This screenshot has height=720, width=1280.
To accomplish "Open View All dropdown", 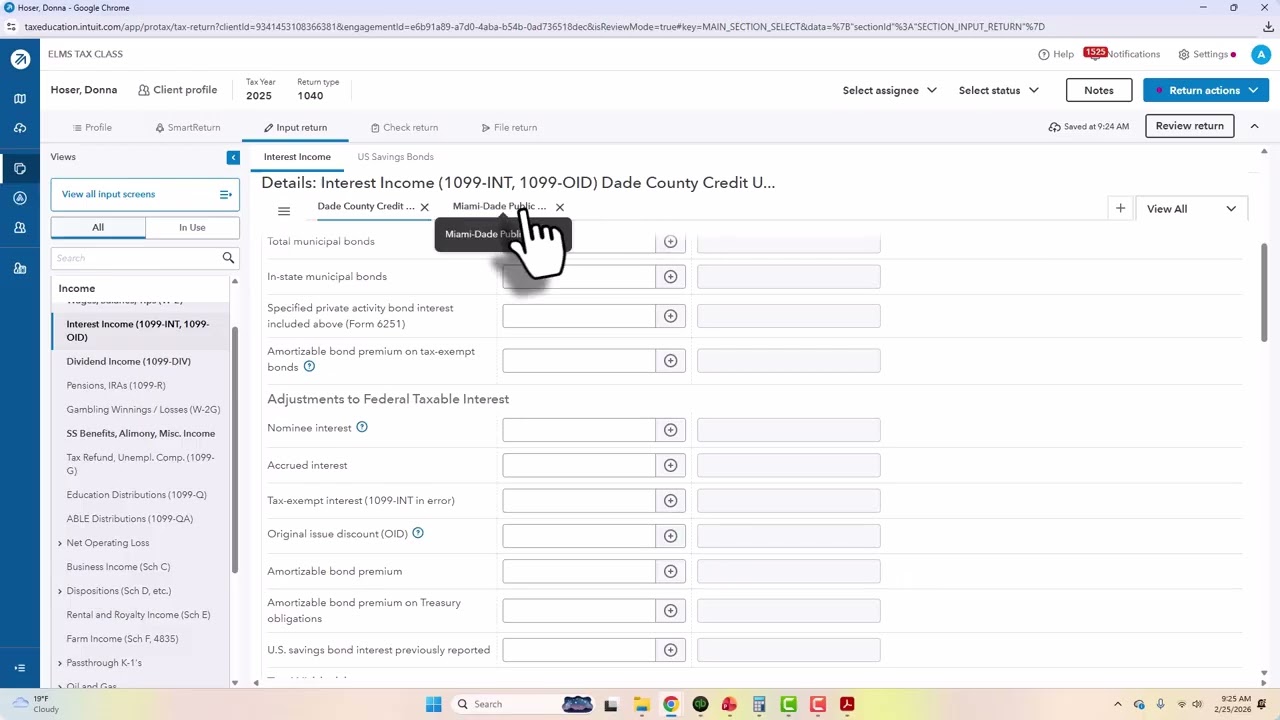I will coord(1191,209).
